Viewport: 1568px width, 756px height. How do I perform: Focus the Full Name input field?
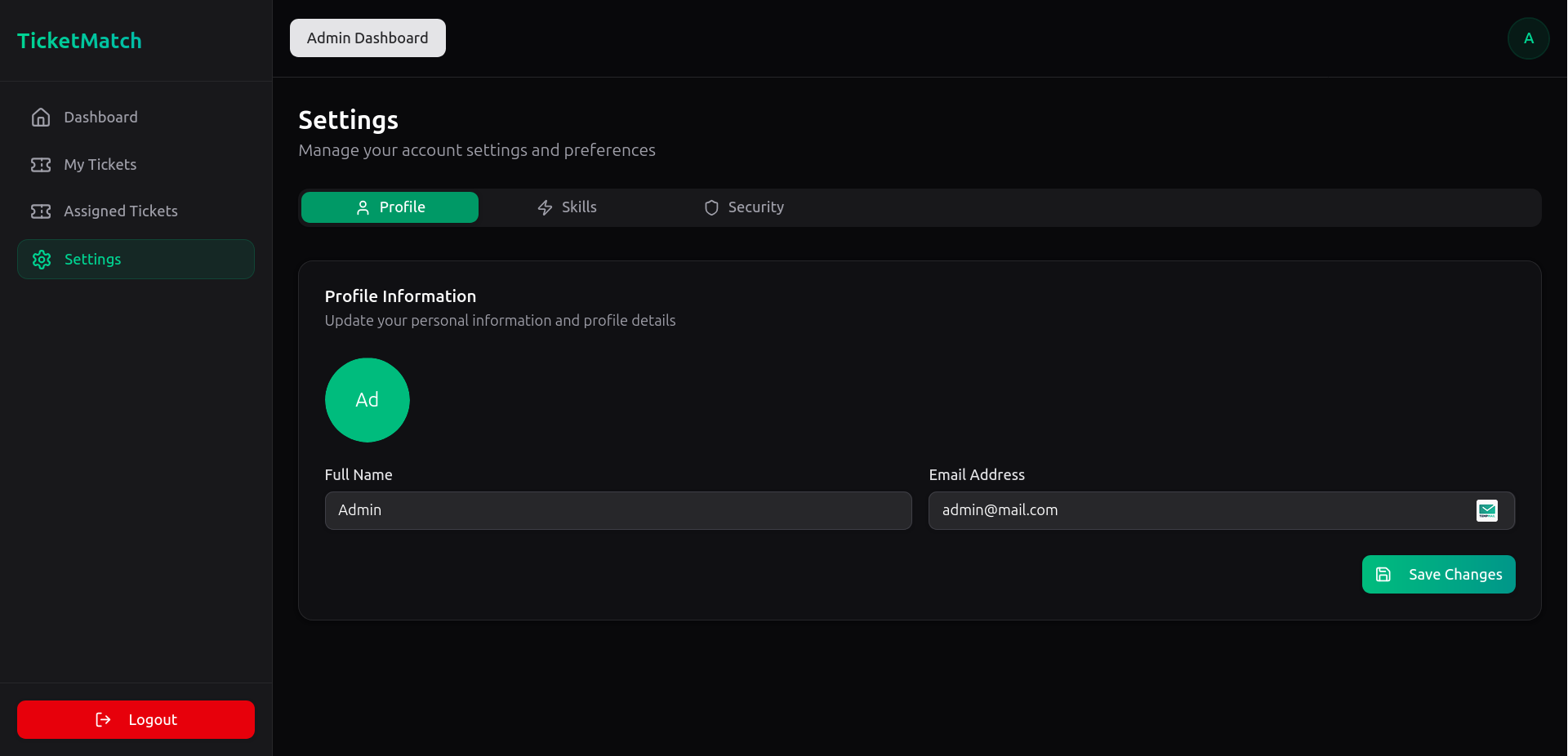[x=618, y=510]
